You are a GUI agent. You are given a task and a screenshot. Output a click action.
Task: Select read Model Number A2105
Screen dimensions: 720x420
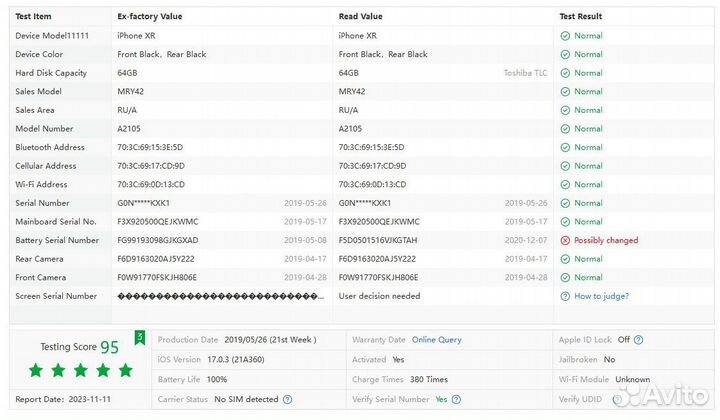pos(350,129)
